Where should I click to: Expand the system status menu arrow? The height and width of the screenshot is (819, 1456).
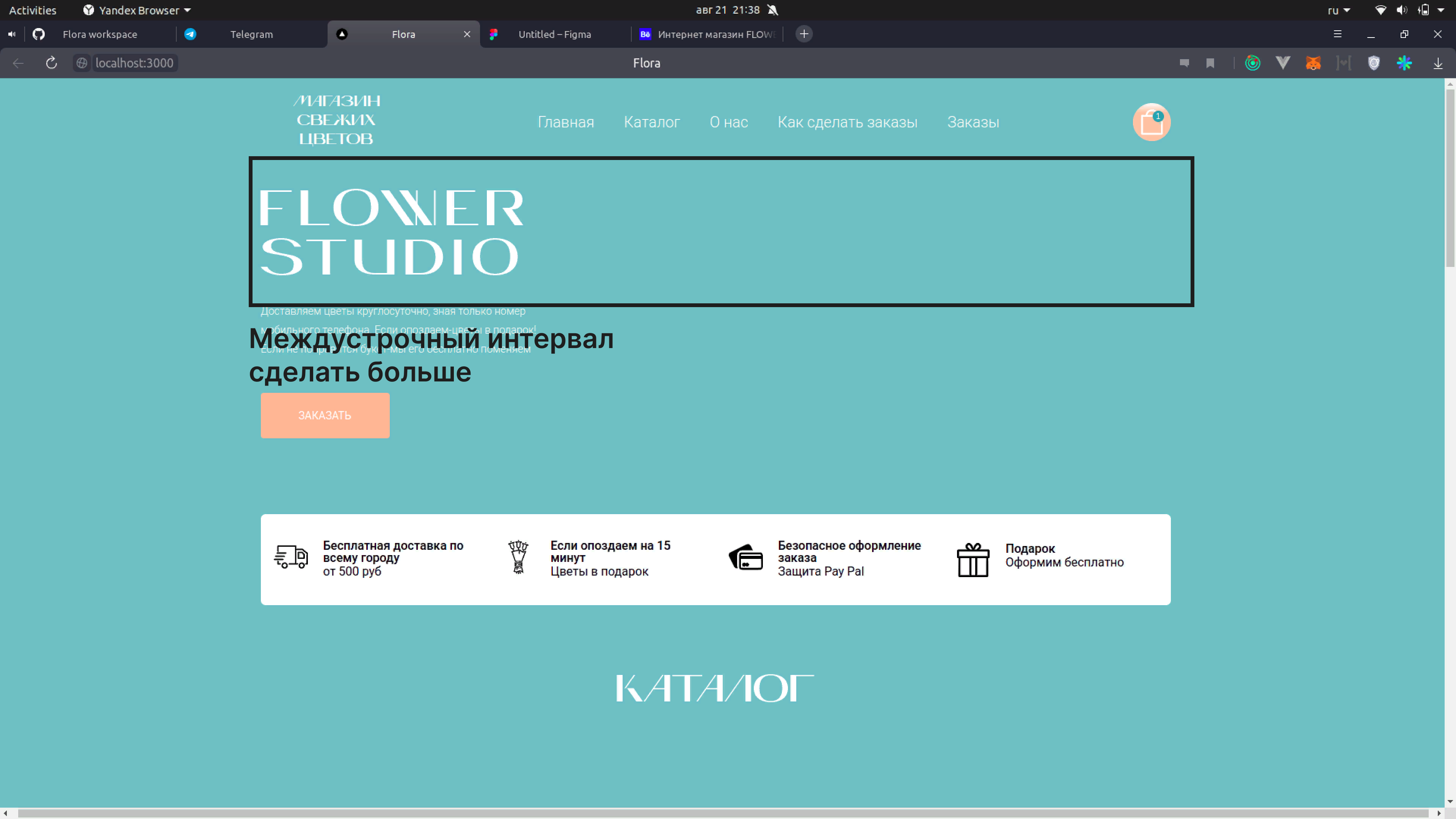[x=1441, y=10]
